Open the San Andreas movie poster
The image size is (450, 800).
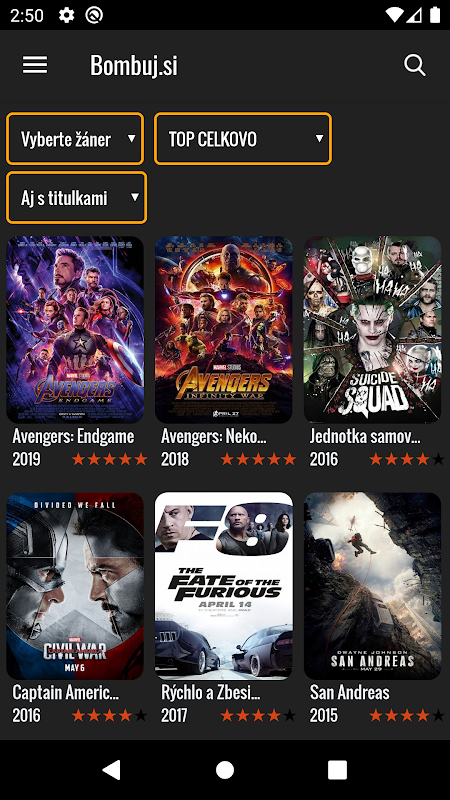tap(372, 586)
